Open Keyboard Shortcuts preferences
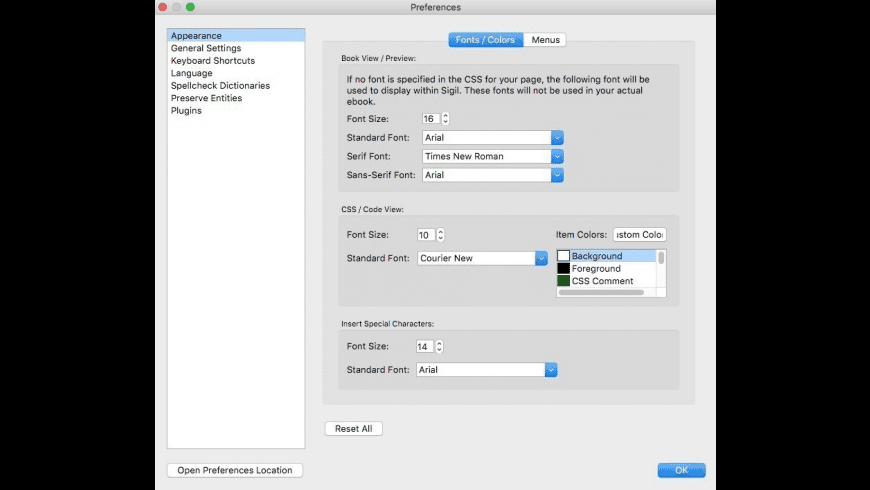This screenshot has height=490, width=870. pyautogui.click(x=212, y=61)
